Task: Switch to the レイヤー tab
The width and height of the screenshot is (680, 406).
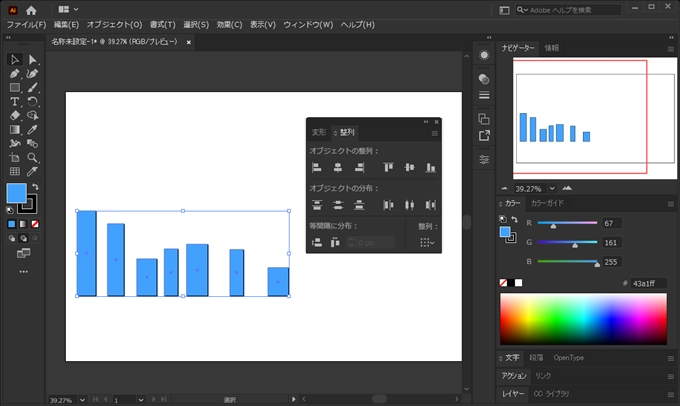Action: tap(513, 394)
